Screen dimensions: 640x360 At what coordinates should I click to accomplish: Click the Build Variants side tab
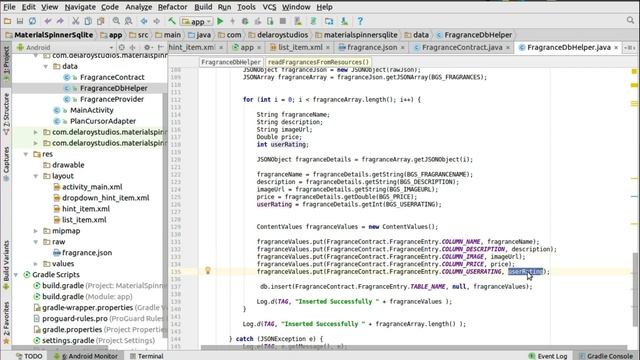pos(6,264)
